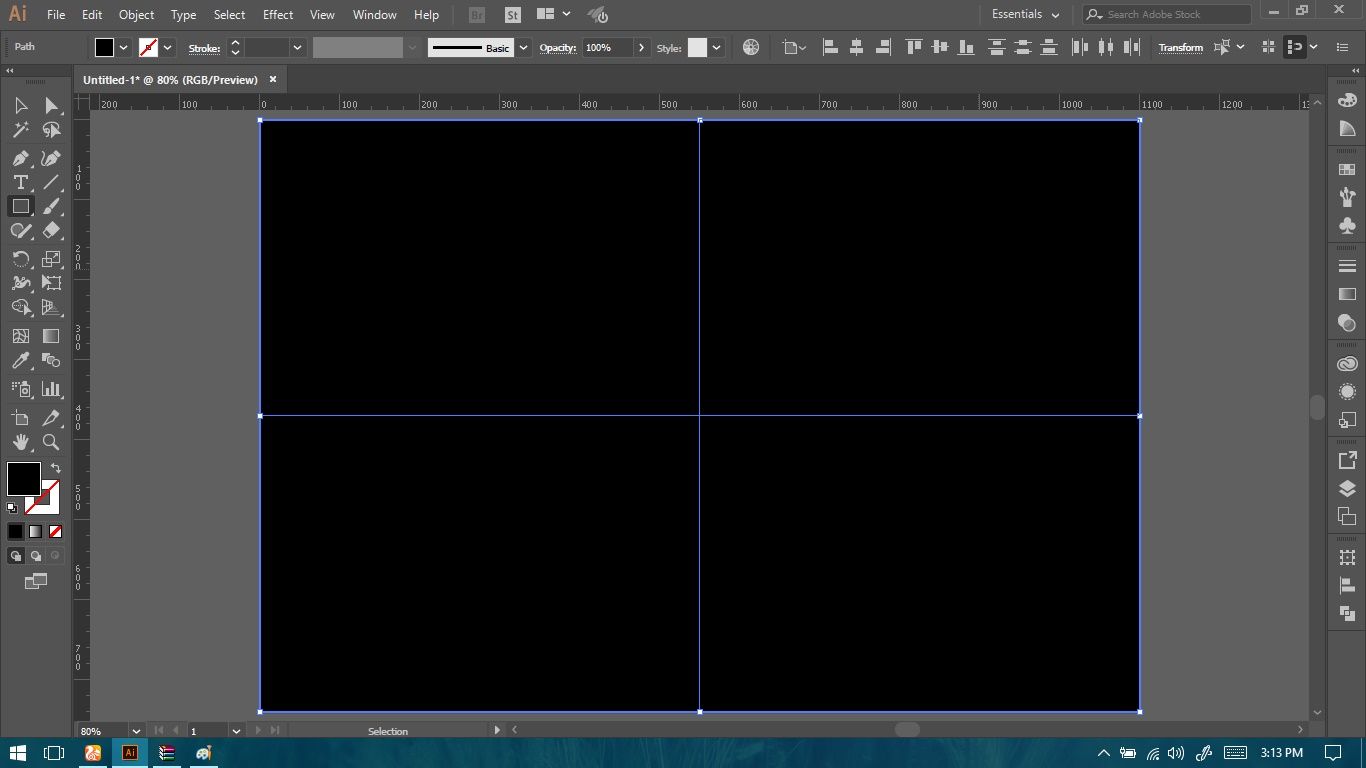Select the Eyedropper tool
Screen dimensions: 1366x768
click(20, 360)
